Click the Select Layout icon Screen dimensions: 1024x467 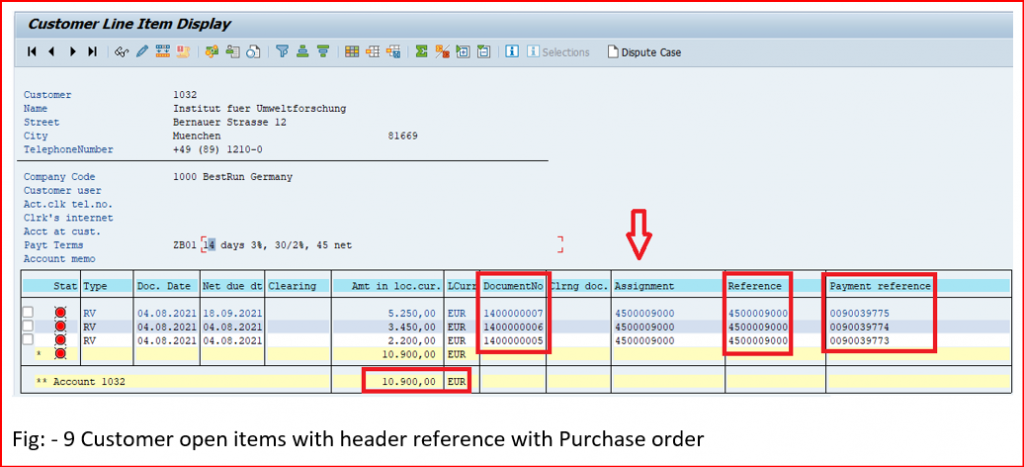[x=373, y=52]
